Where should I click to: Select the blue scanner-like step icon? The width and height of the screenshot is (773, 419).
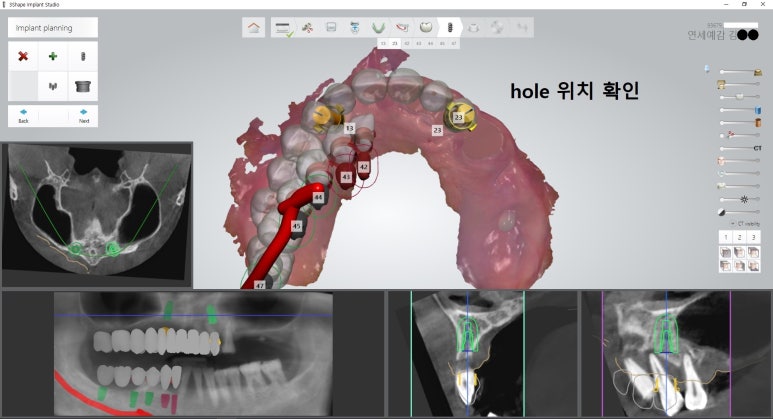354,27
